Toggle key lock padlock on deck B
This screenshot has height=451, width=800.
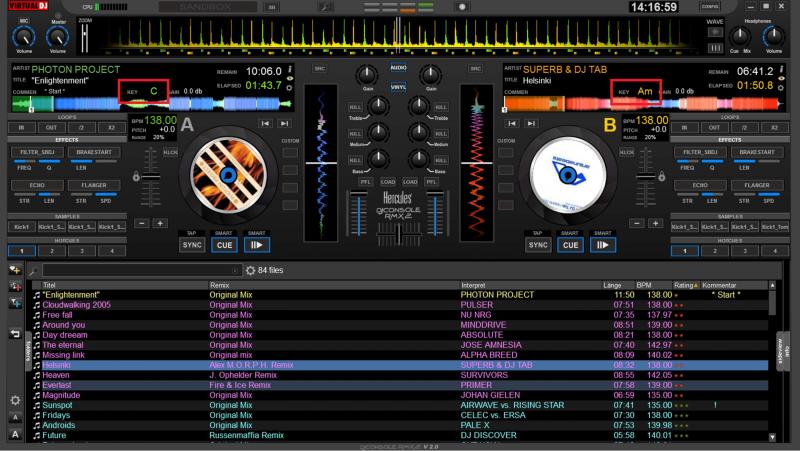662,177
